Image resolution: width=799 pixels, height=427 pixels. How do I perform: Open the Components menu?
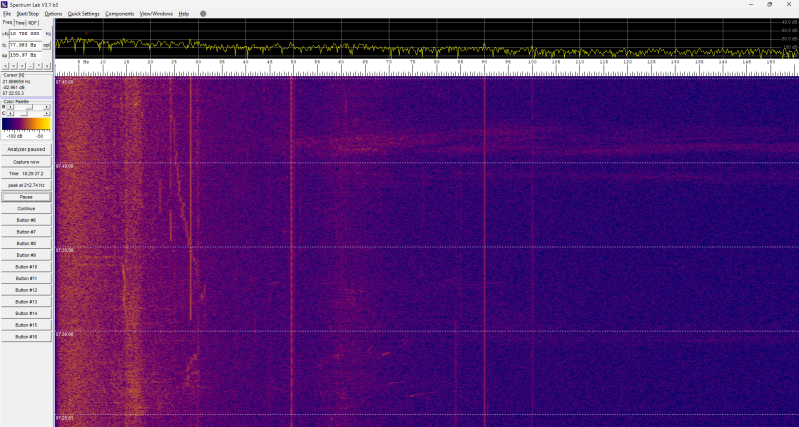[x=120, y=14]
